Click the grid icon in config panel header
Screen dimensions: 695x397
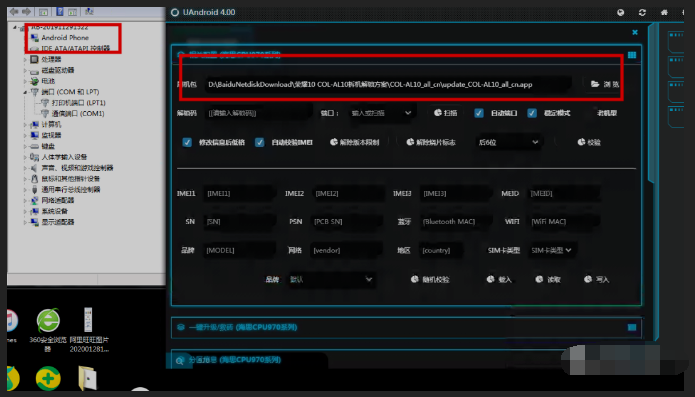(x=632, y=54)
